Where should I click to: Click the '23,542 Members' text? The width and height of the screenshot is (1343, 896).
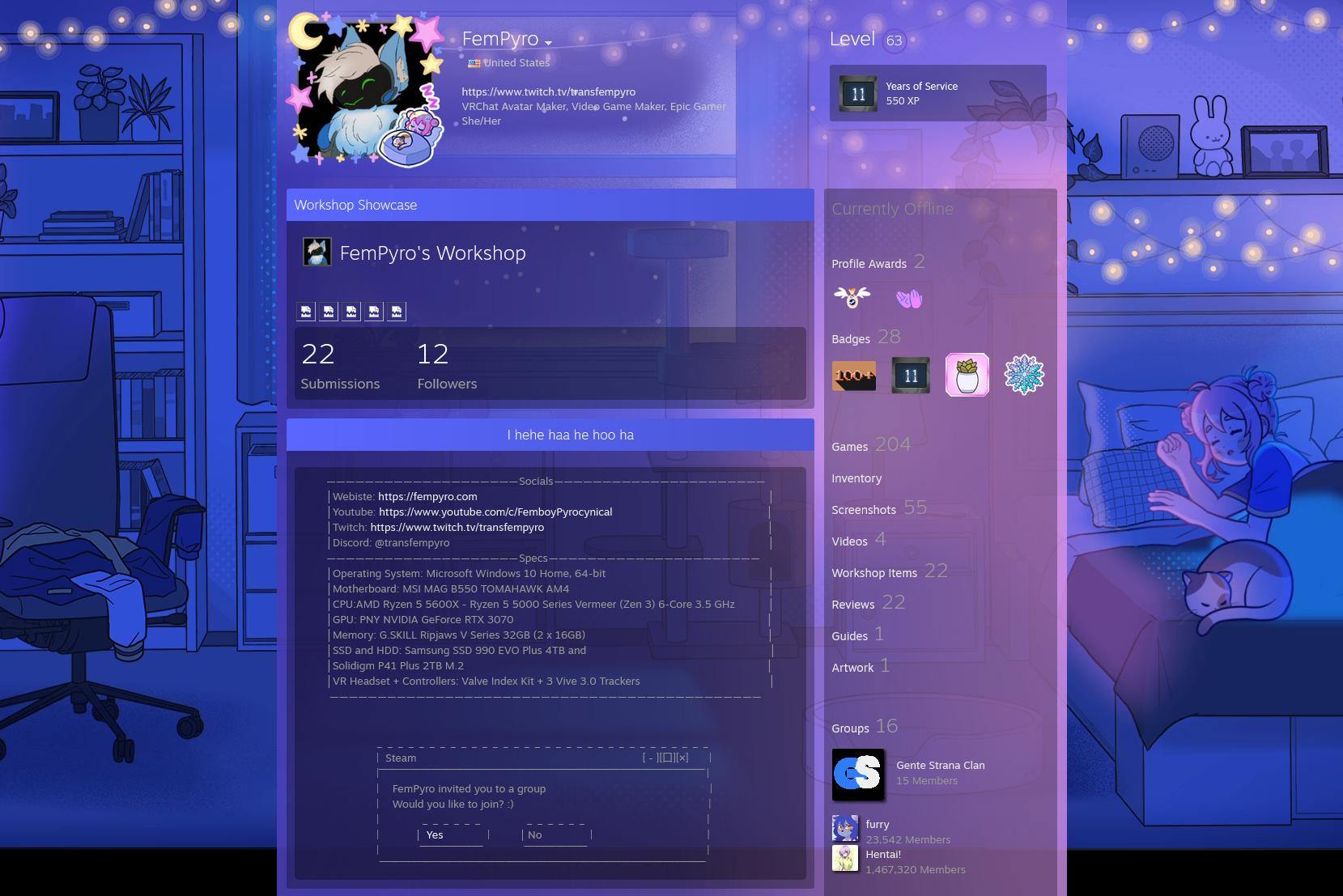click(908, 840)
